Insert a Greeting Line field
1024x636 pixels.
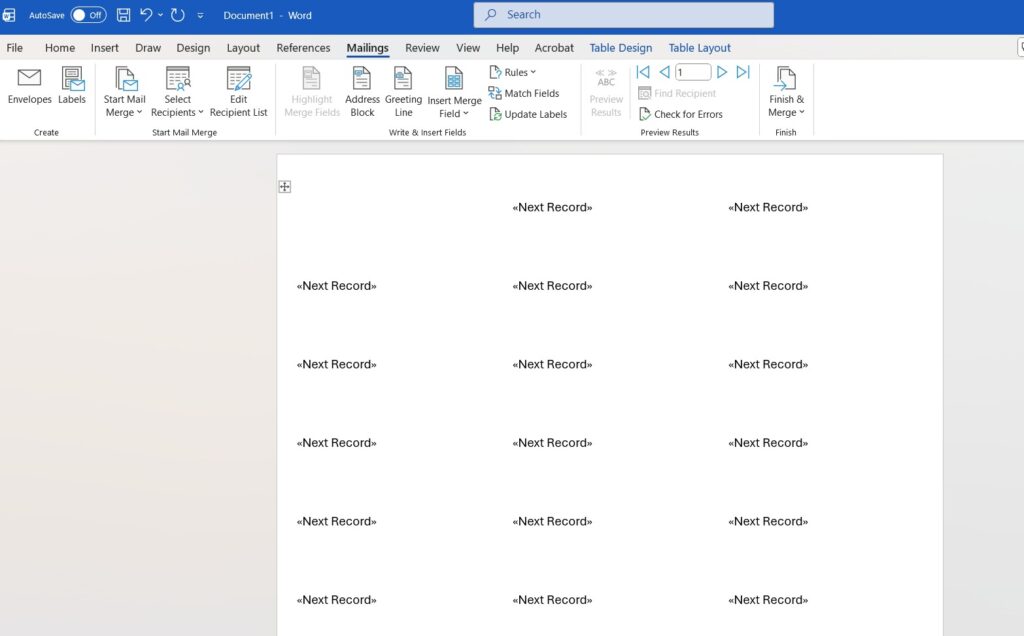tap(403, 92)
